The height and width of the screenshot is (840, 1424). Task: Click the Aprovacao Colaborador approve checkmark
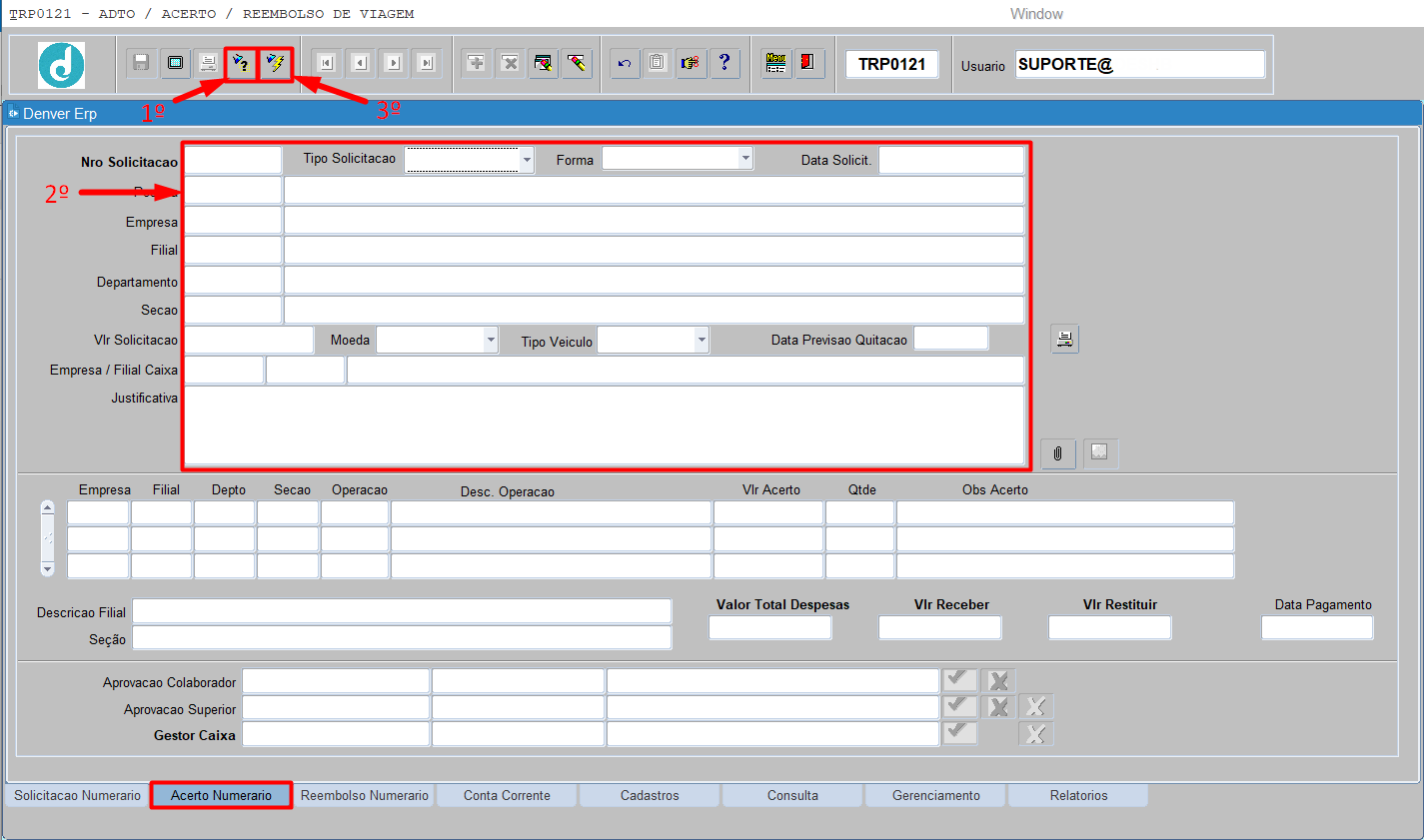[959, 680]
